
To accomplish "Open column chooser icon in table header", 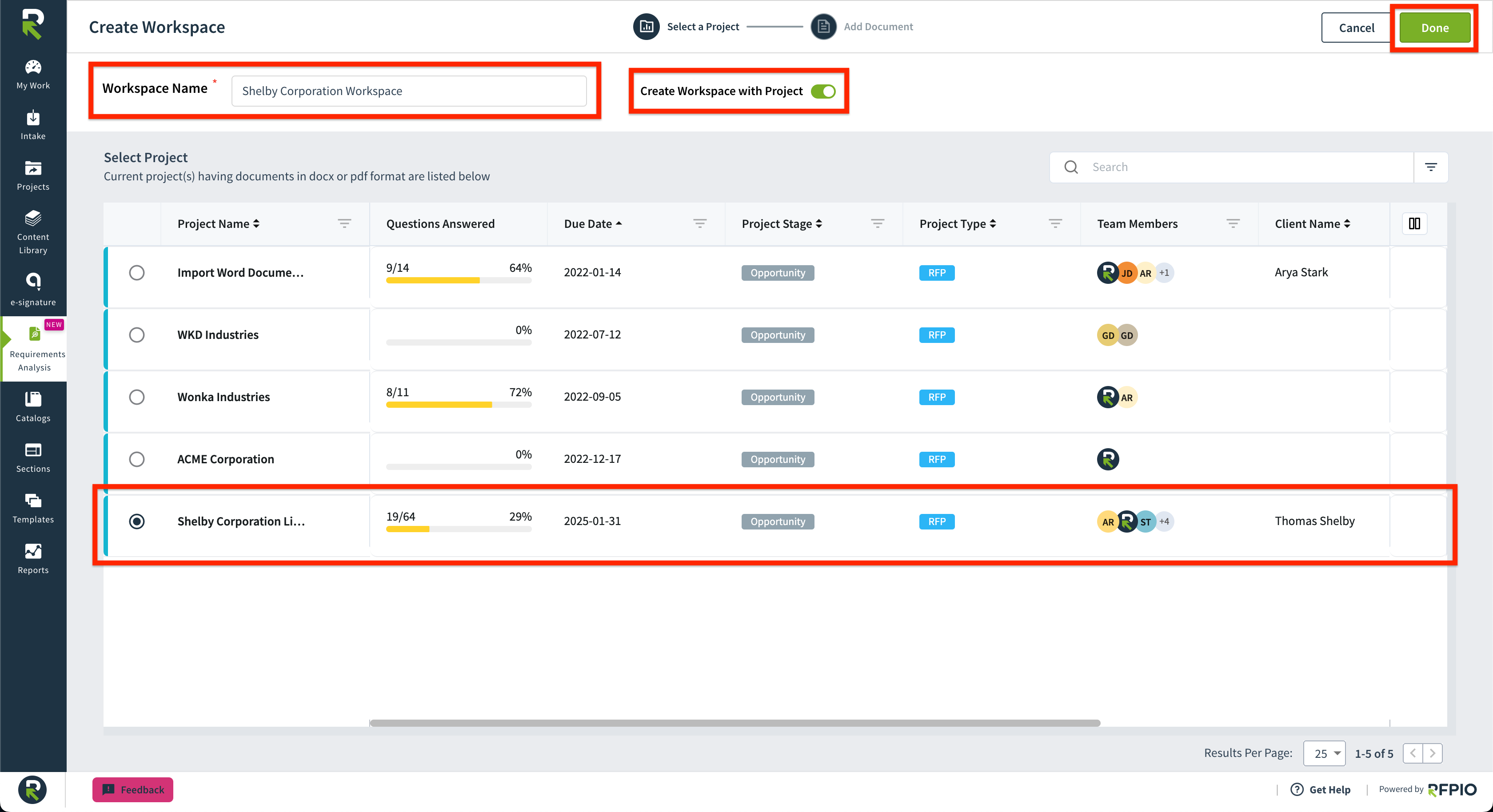I will click(x=1414, y=224).
